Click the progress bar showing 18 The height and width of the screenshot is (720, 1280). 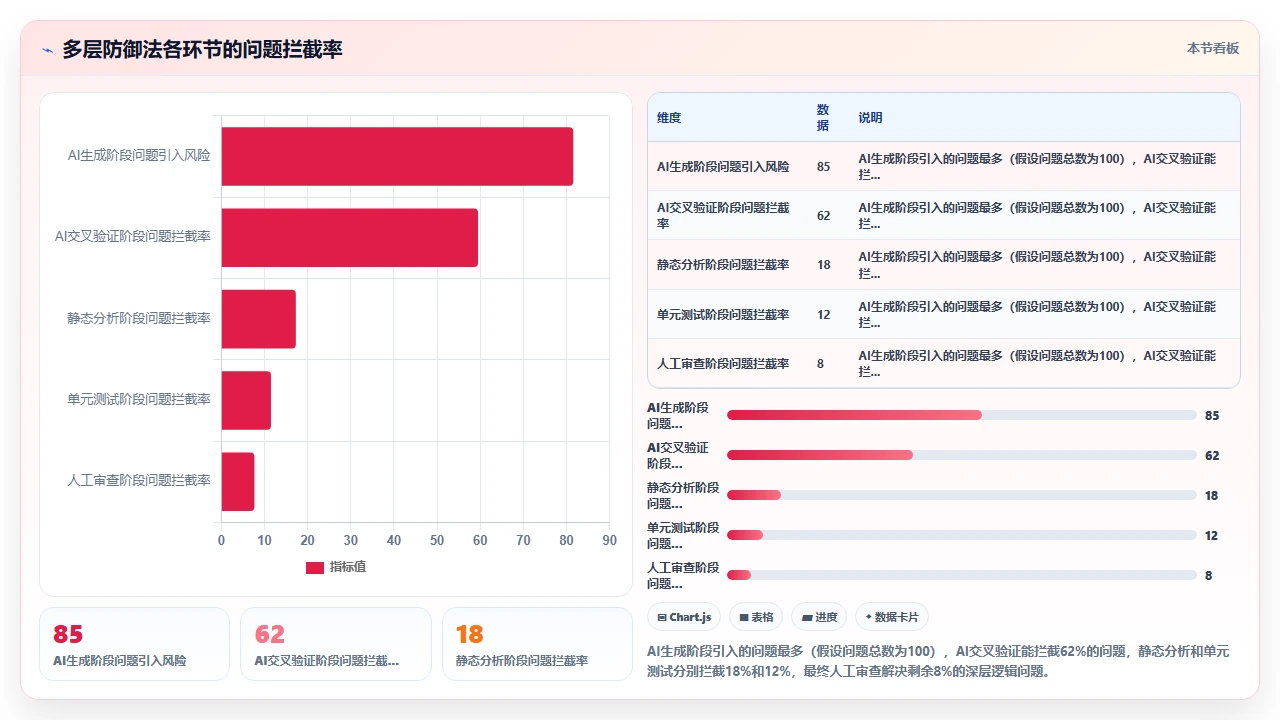pyautogui.click(x=962, y=495)
